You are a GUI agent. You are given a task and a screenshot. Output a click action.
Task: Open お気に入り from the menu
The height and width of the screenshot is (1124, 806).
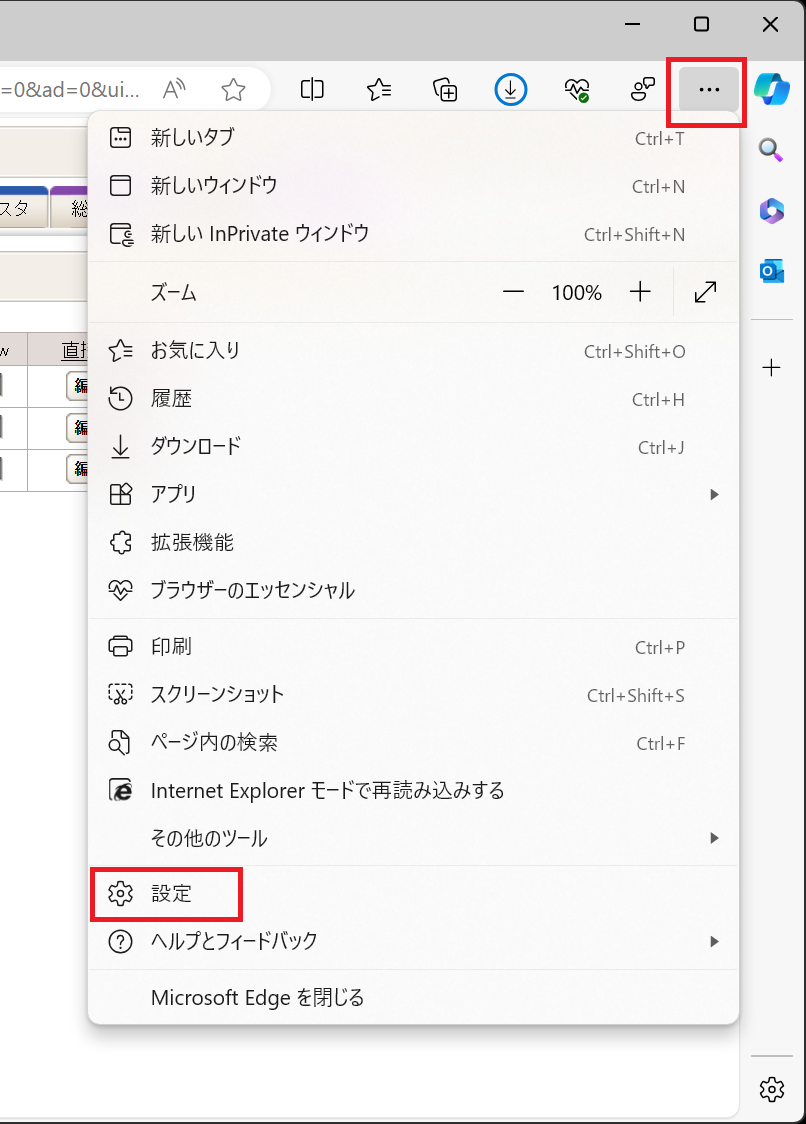coord(413,351)
